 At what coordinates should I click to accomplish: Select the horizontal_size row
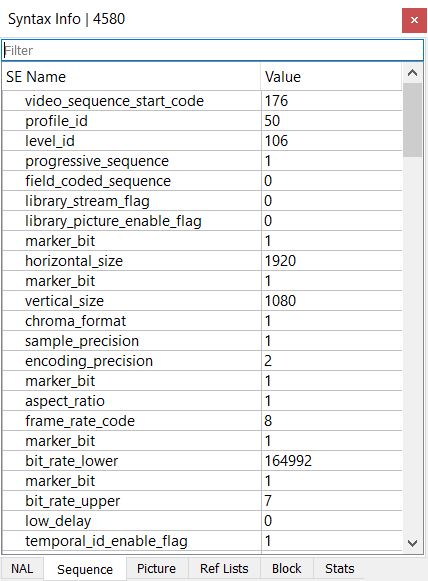pyautogui.click(x=202, y=261)
